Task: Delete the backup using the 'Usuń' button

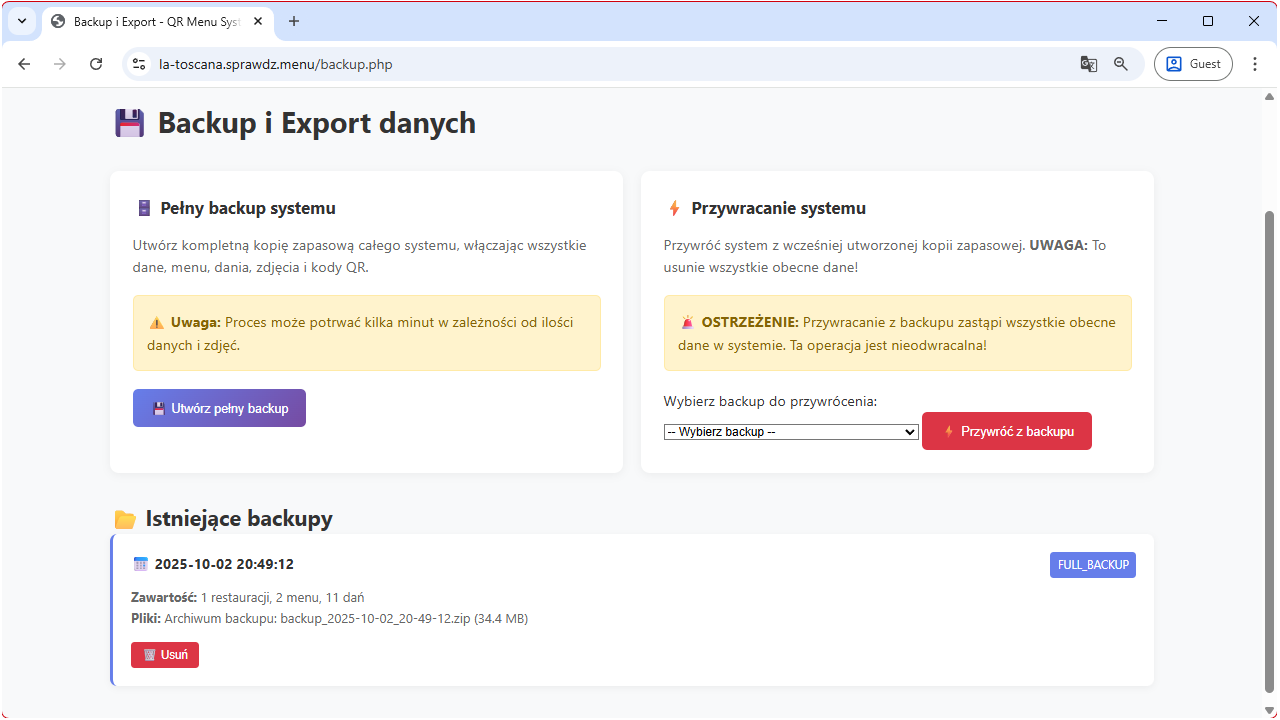Action: (164, 654)
